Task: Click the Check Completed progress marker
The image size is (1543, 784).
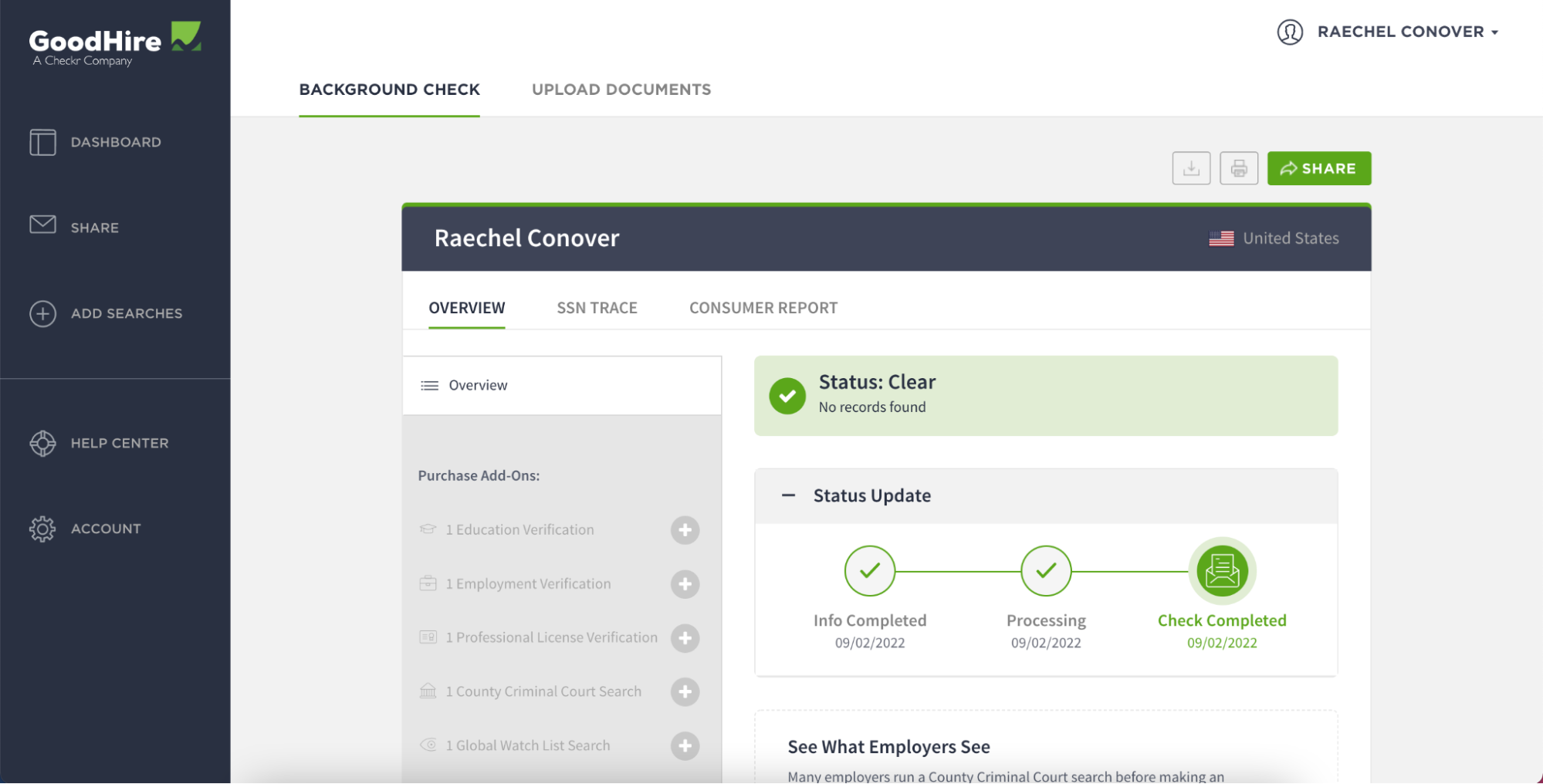Action: (x=1220, y=571)
